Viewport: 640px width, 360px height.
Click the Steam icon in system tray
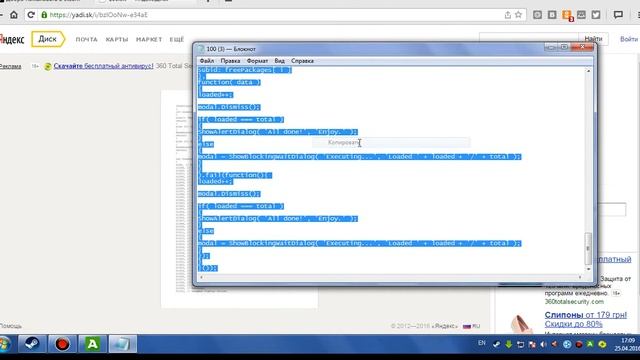click(496, 344)
